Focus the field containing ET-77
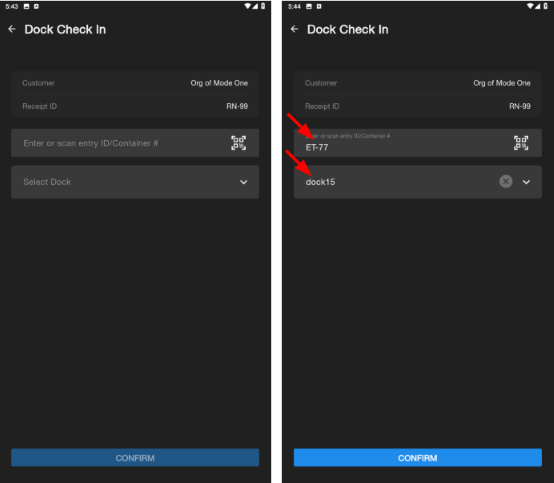Screen dimensions: 554x483 [x=418, y=143]
